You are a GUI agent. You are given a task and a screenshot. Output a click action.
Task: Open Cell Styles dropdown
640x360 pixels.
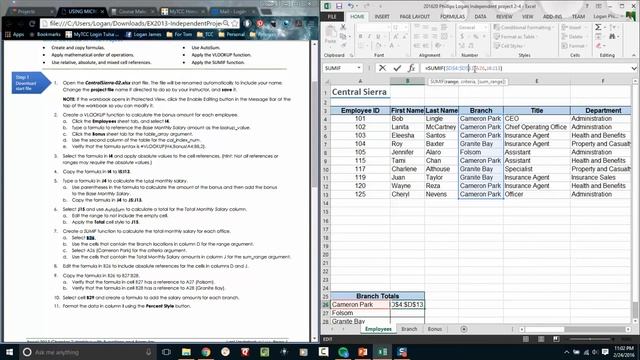(x=509, y=45)
